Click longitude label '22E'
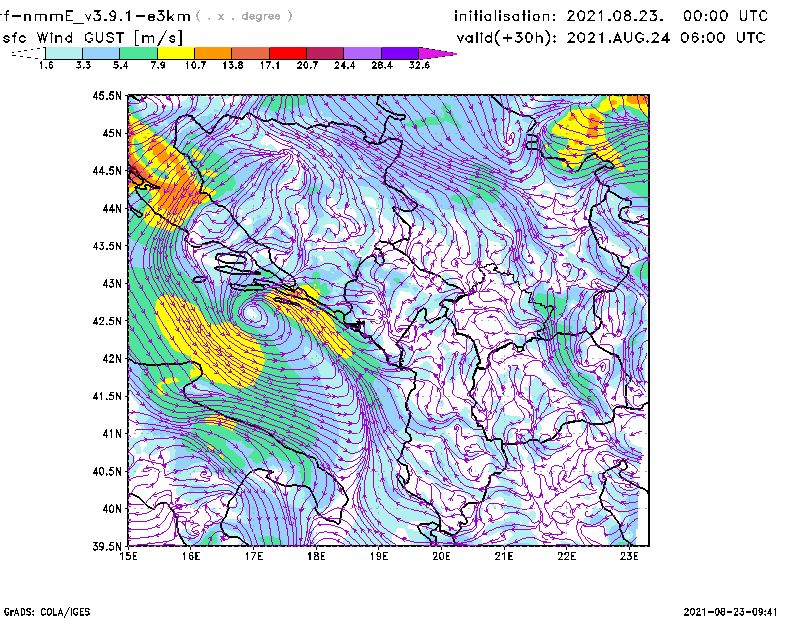This screenshot has height=618, width=800. [566, 556]
